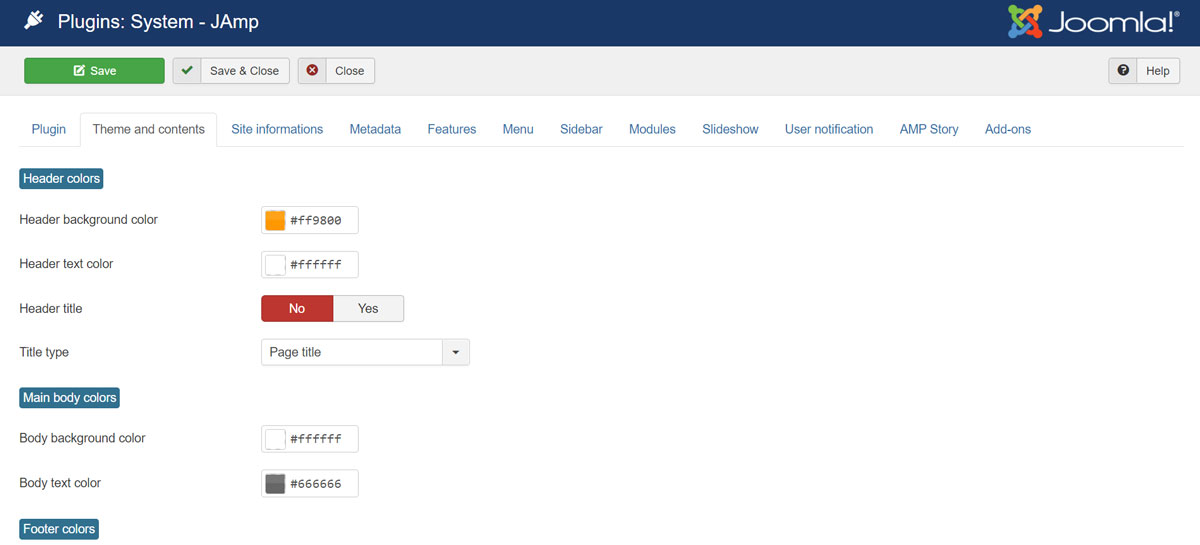Click the Header colors section label

(x=61, y=179)
